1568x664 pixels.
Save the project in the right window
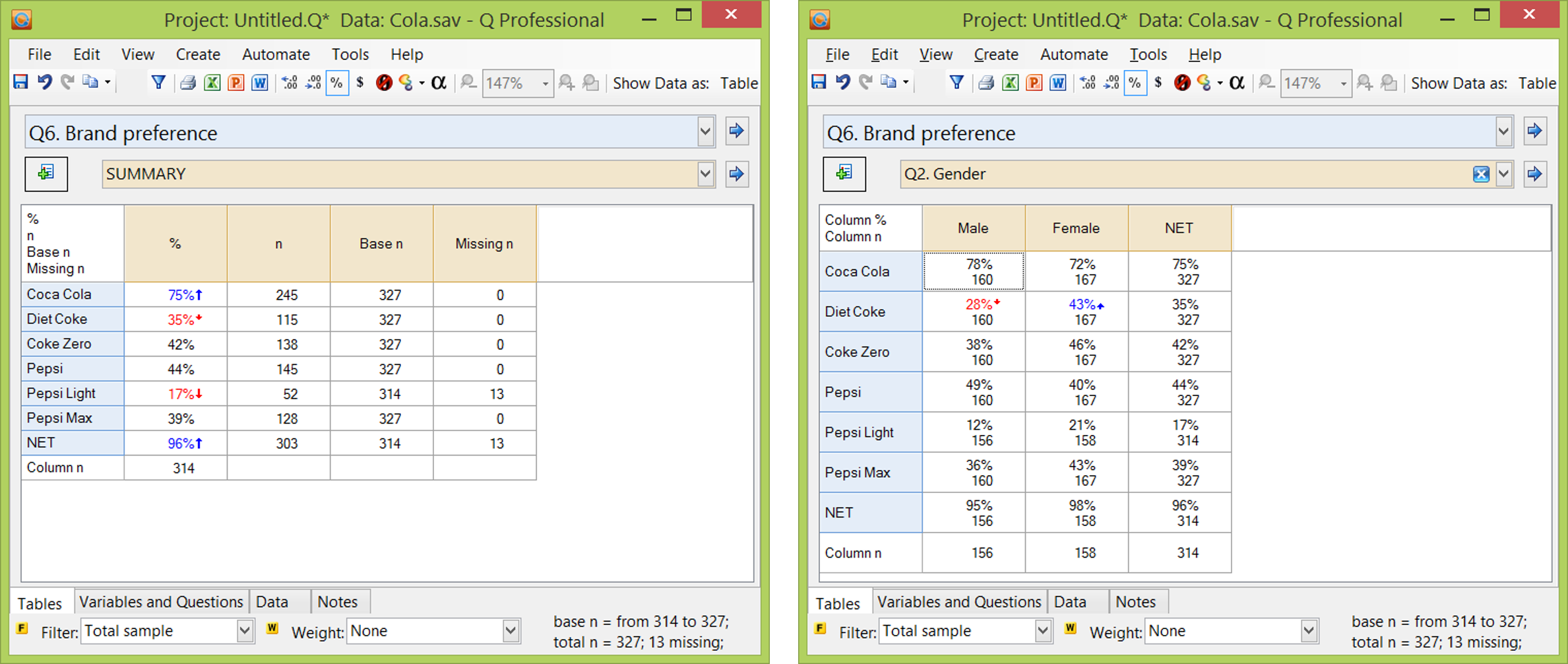point(819,83)
